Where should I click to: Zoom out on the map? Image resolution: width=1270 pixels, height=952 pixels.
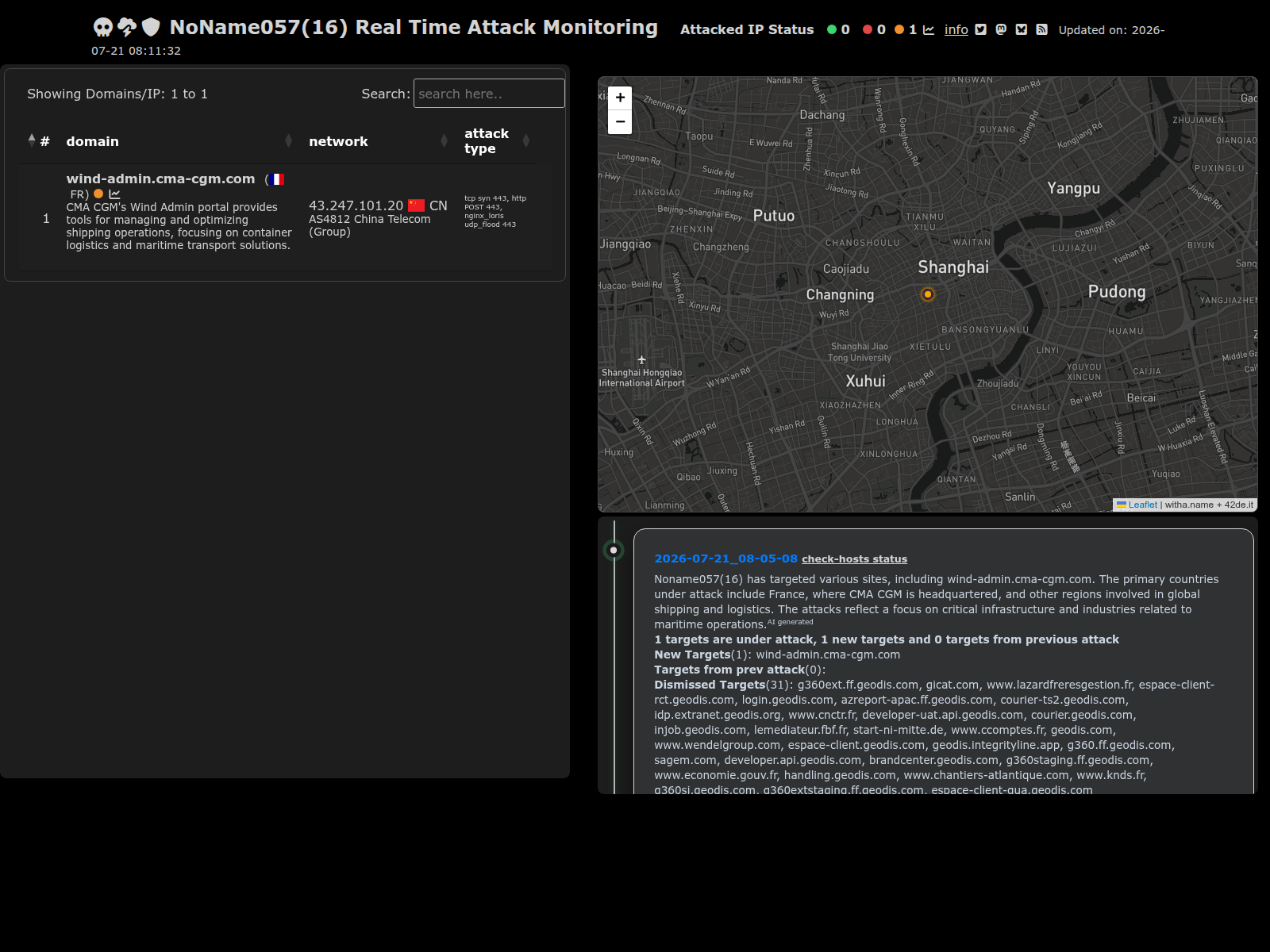[620, 121]
